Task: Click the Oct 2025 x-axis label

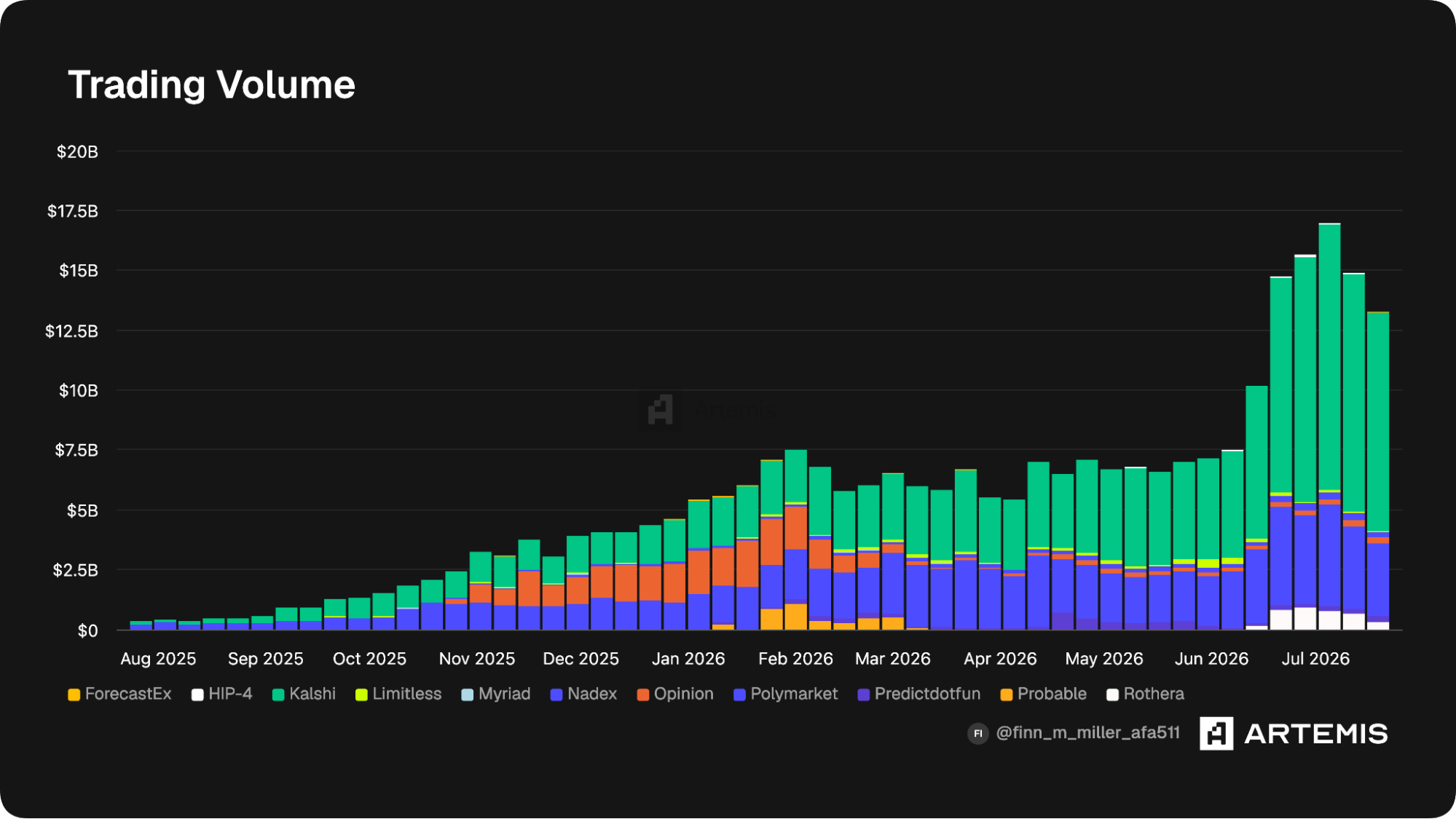Action: pyautogui.click(x=369, y=659)
